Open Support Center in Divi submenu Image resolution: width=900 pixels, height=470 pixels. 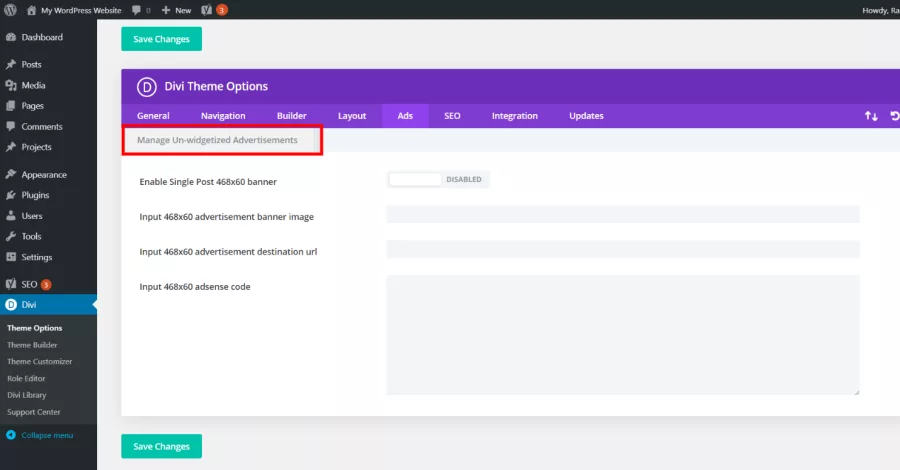click(33, 412)
